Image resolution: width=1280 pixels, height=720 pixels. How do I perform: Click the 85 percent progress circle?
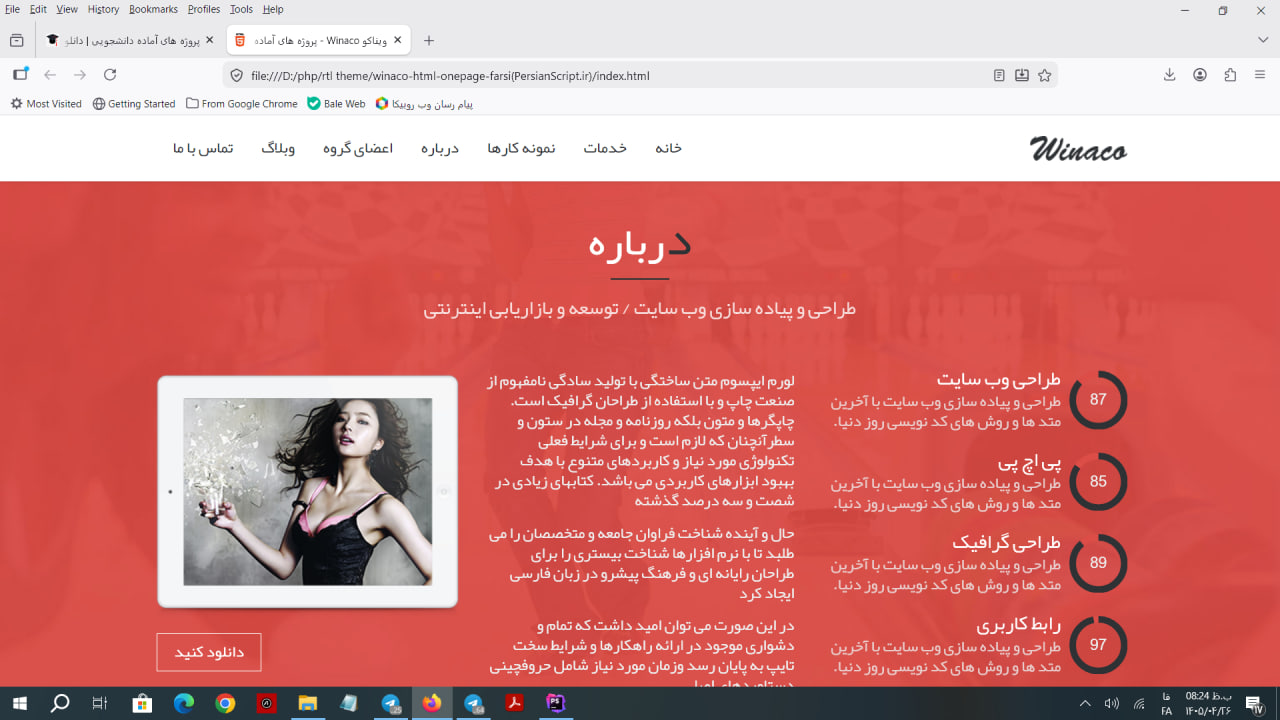tap(1098, 482)
